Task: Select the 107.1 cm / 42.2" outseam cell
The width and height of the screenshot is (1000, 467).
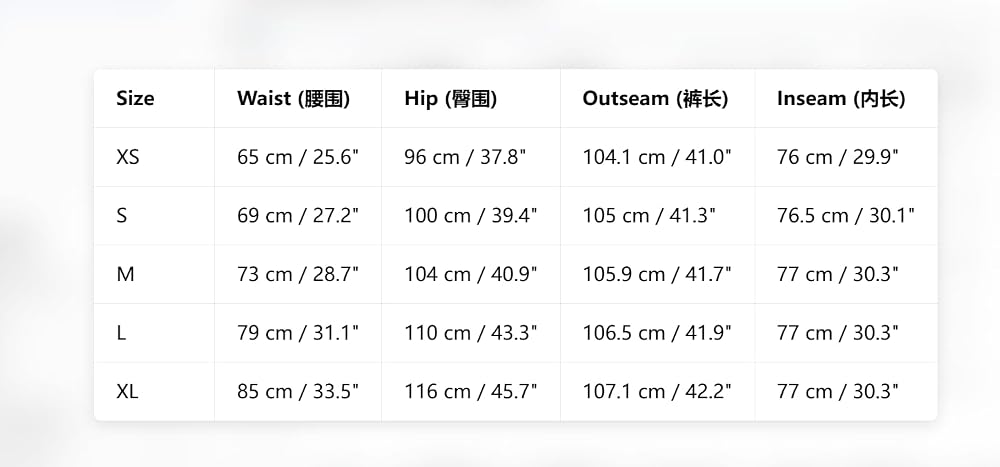Action: point(657,392)
